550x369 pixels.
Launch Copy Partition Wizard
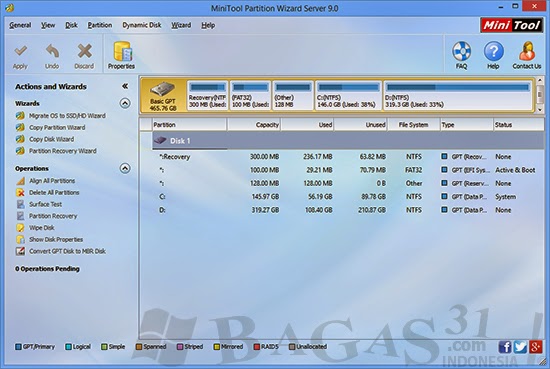(57, 128)
